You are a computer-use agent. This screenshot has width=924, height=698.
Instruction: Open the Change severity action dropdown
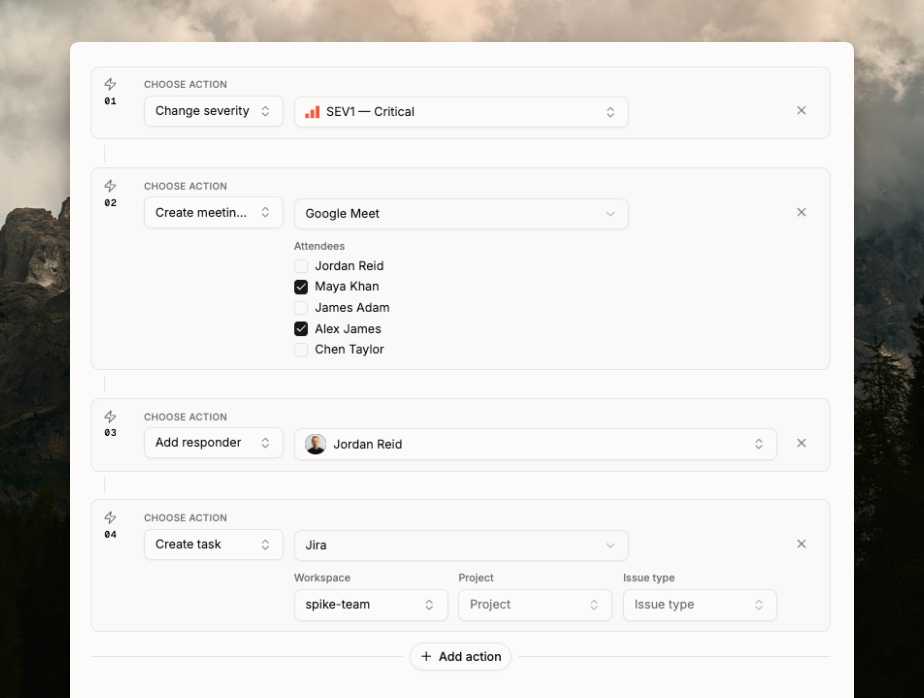click(x=213, y=111)
